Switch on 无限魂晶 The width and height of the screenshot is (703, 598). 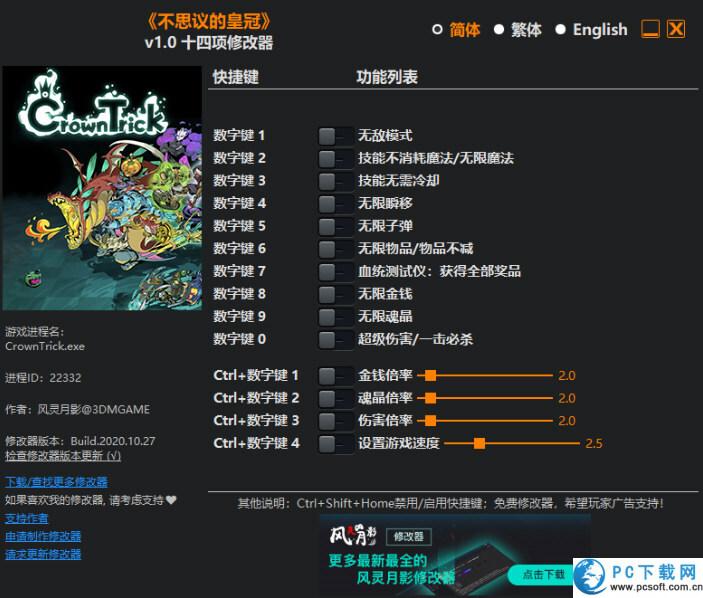click(x=334, y=316)
